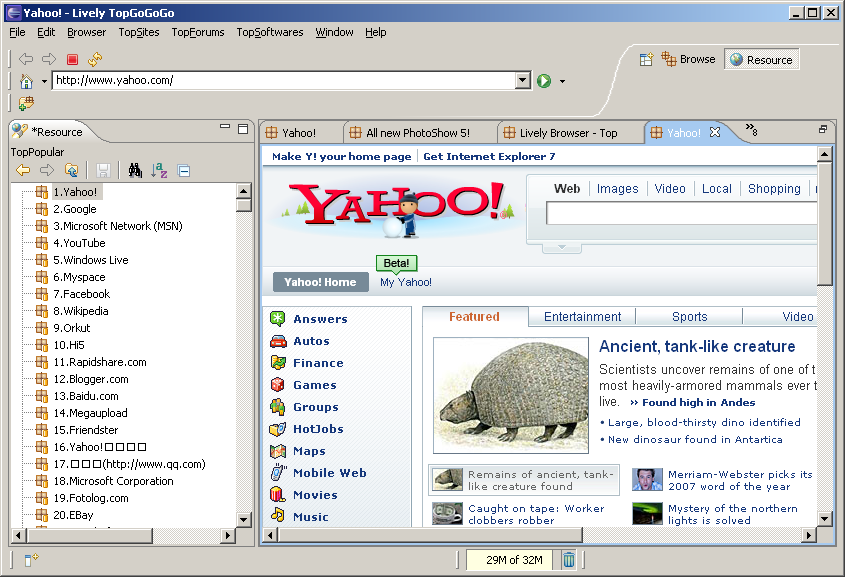This screenshot has width=845, height=577.
Task: Go to the home page icon
Action: coord(26,81)
